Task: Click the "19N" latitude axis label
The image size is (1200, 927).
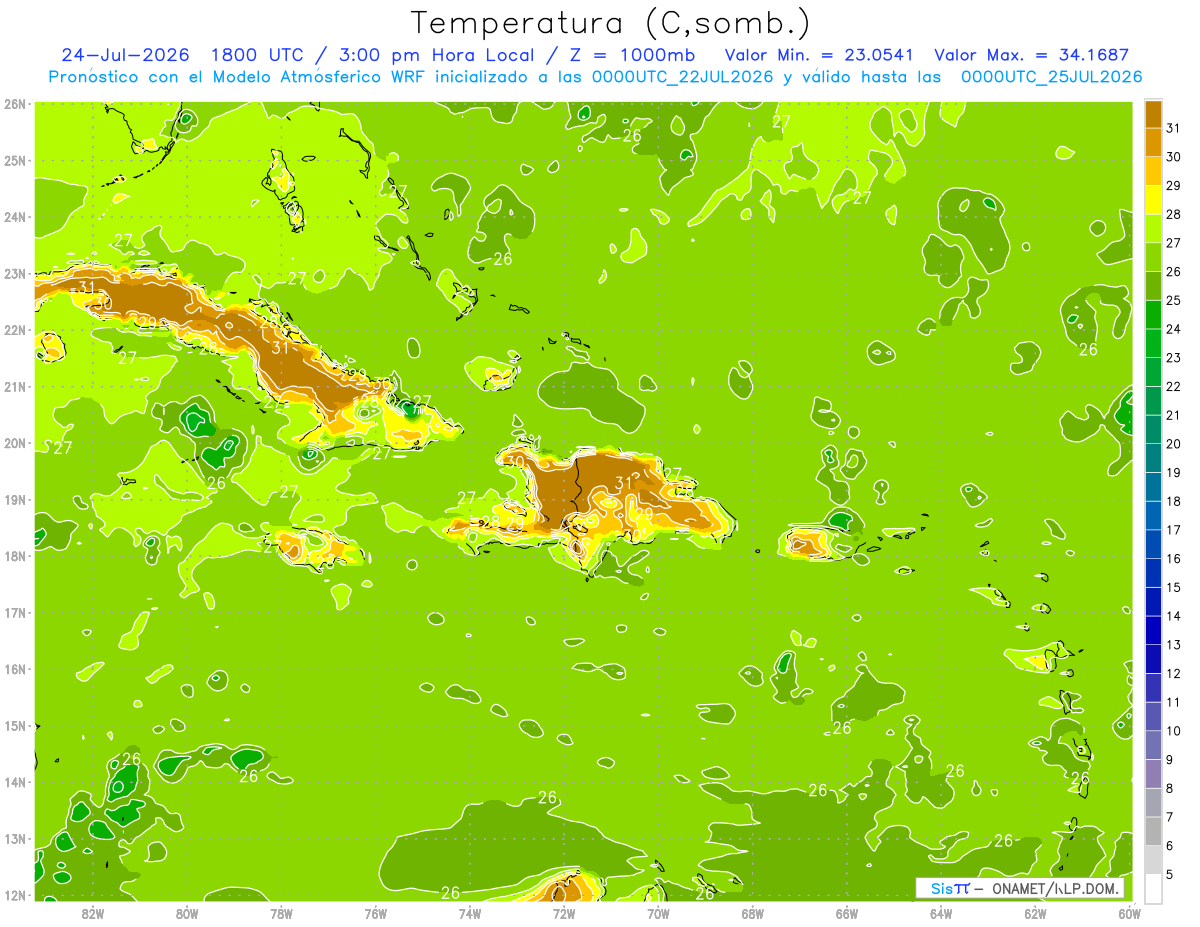Action: [x=14, y=499]
